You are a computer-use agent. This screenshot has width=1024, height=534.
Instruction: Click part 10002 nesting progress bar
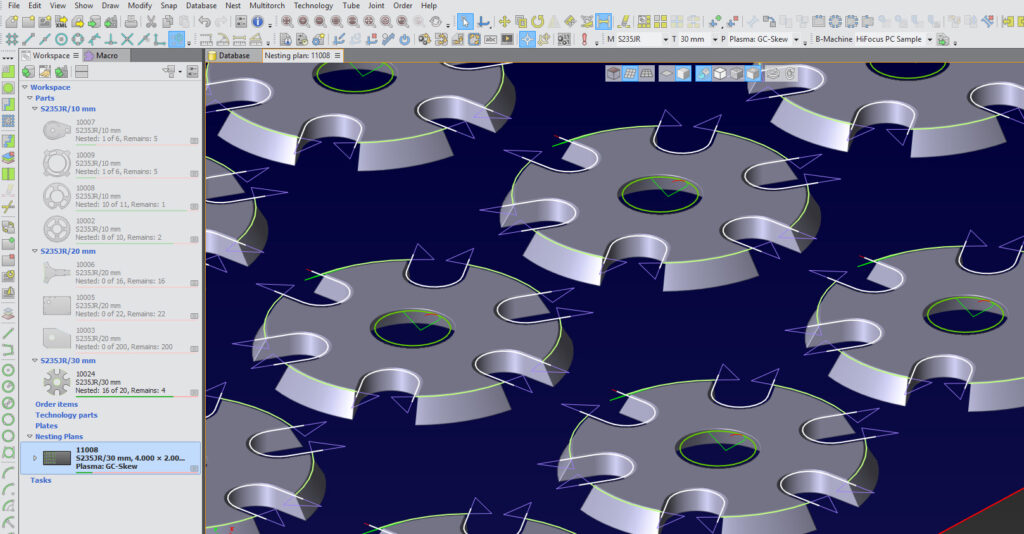pos(136,243)
